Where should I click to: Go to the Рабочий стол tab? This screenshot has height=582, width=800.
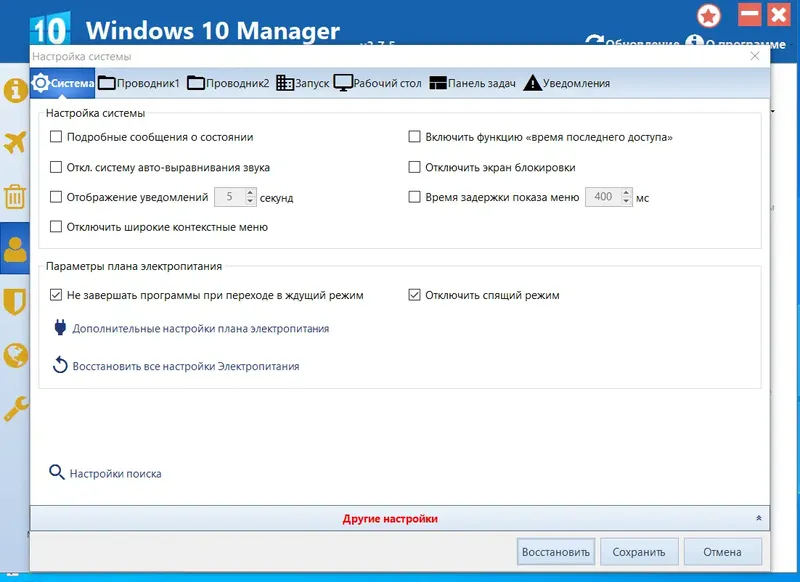tap(378, 83)
